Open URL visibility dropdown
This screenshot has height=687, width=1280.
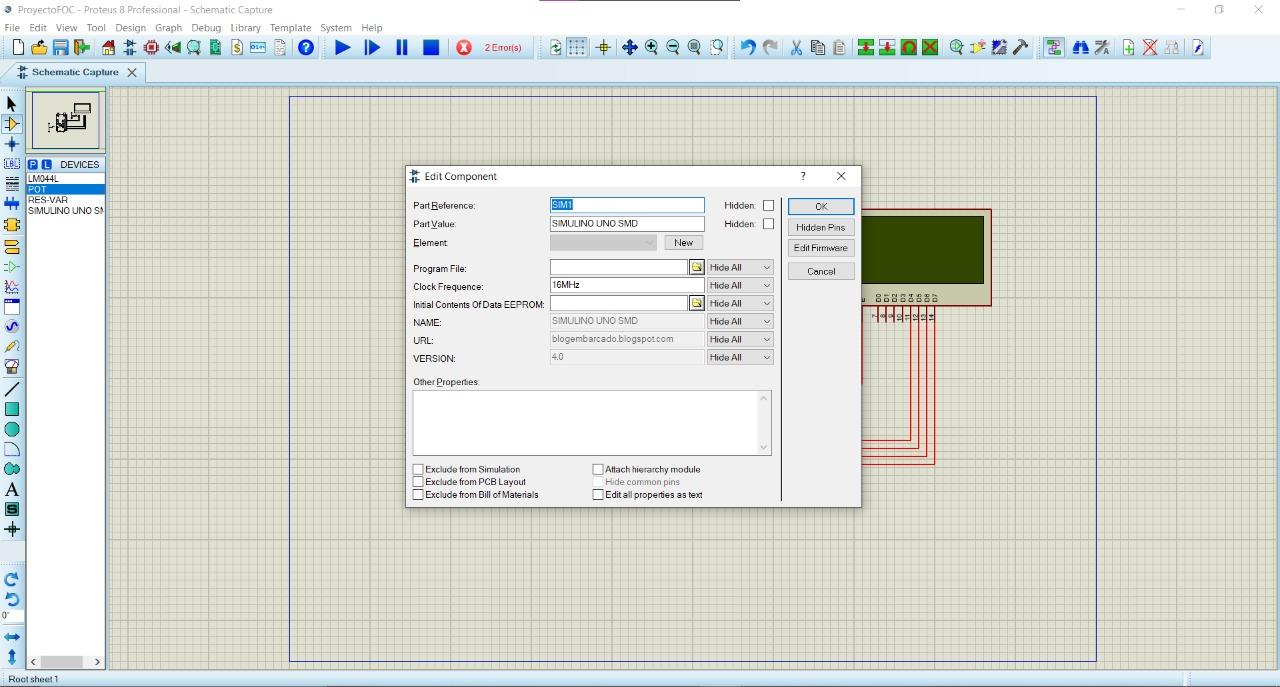[x=740, y=340]
